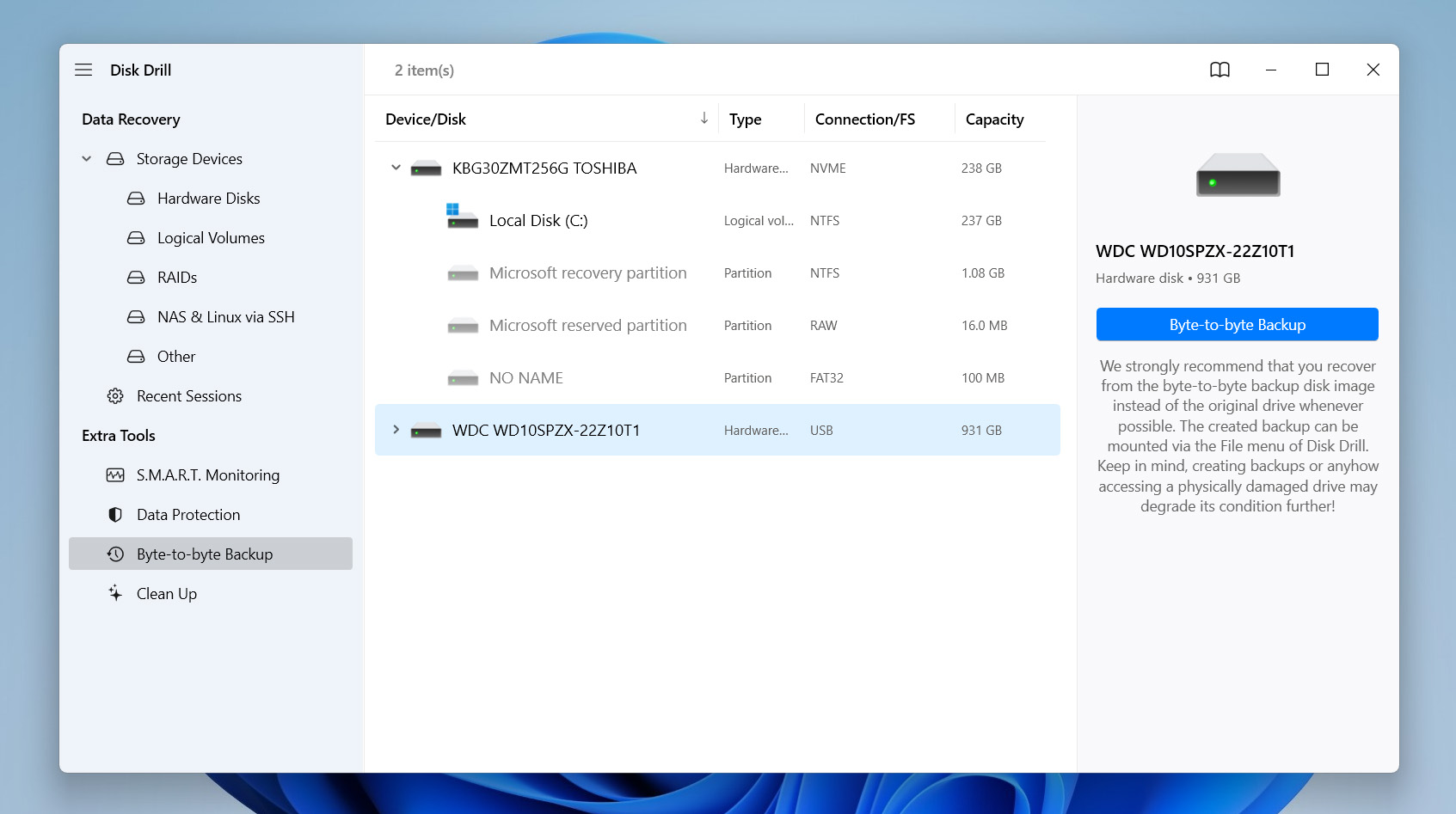Click the Microsoft reserved partition drive icon
This screenshot has height=814, width=1456.
pyautogui.click(x=463, y=327)
